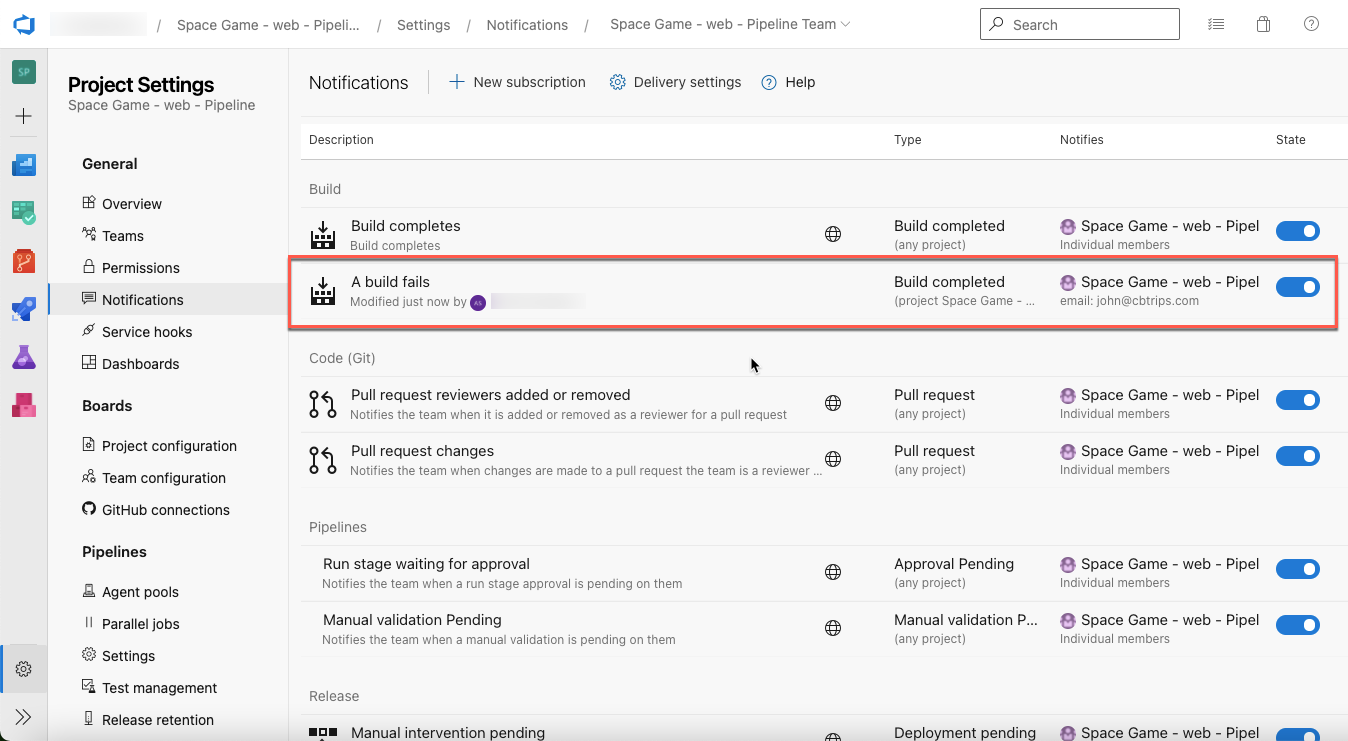Click New subscription button

tap(517, 82)
